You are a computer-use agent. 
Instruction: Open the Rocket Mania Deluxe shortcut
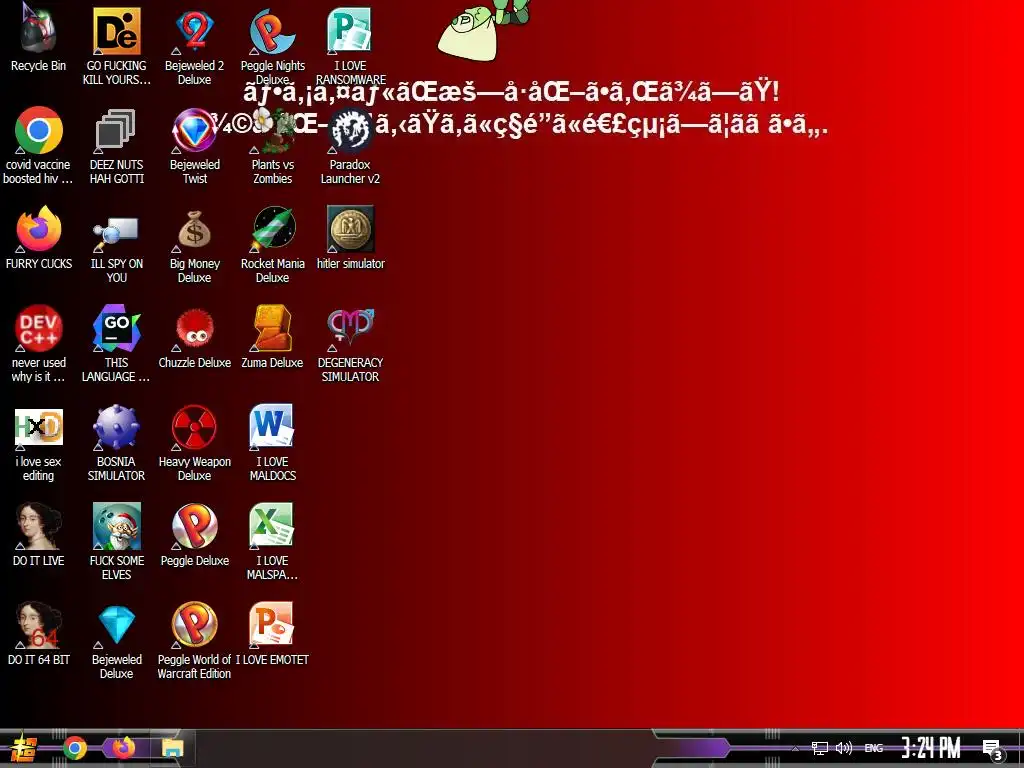(272, 244)
